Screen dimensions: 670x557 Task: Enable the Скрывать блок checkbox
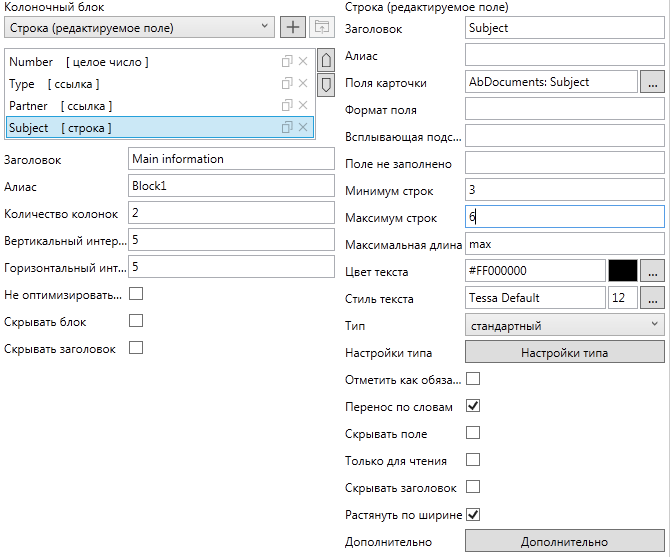[x=136, y=321]
